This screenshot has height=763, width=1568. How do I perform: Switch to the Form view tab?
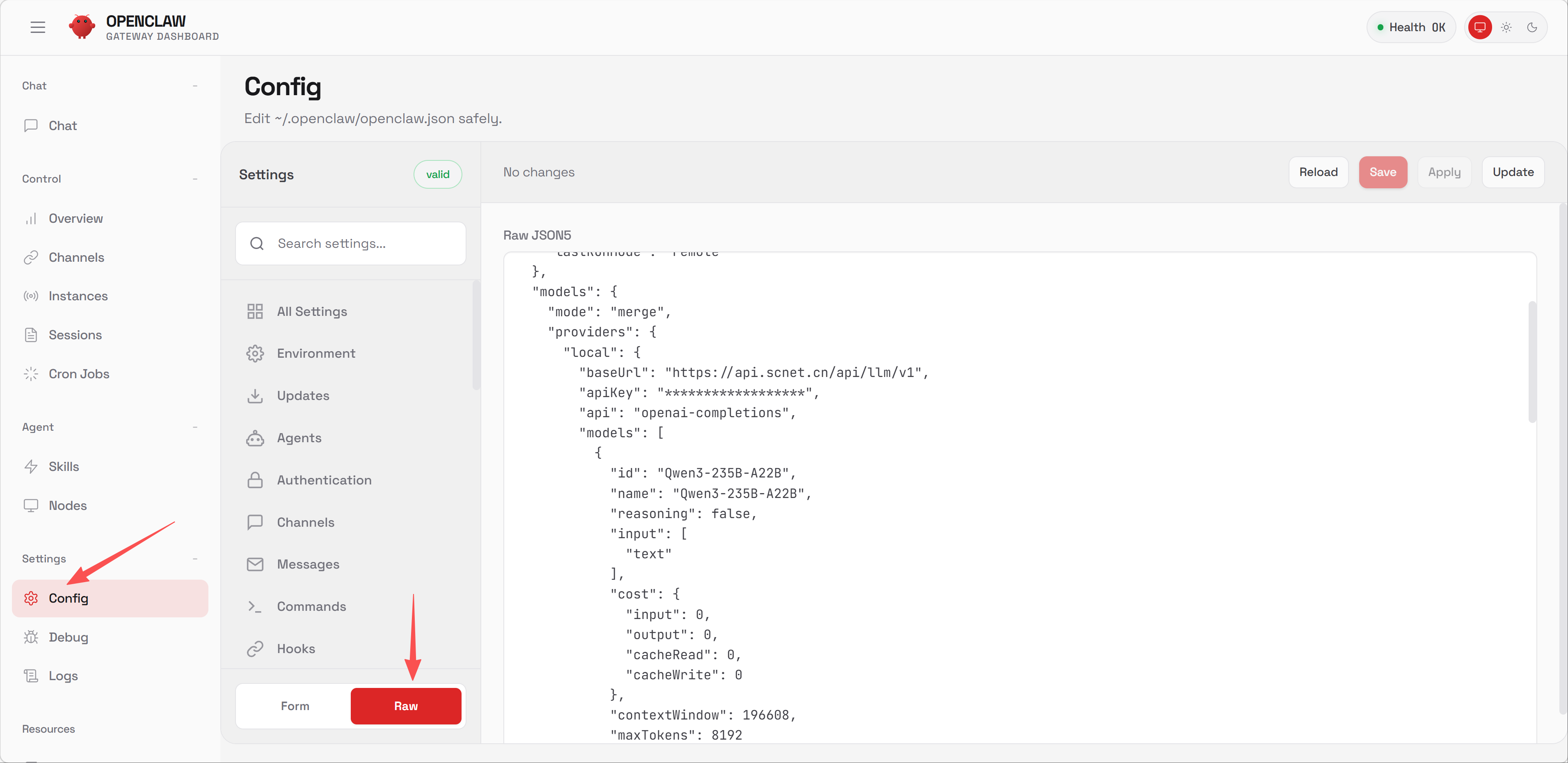(x=295, y=706)
